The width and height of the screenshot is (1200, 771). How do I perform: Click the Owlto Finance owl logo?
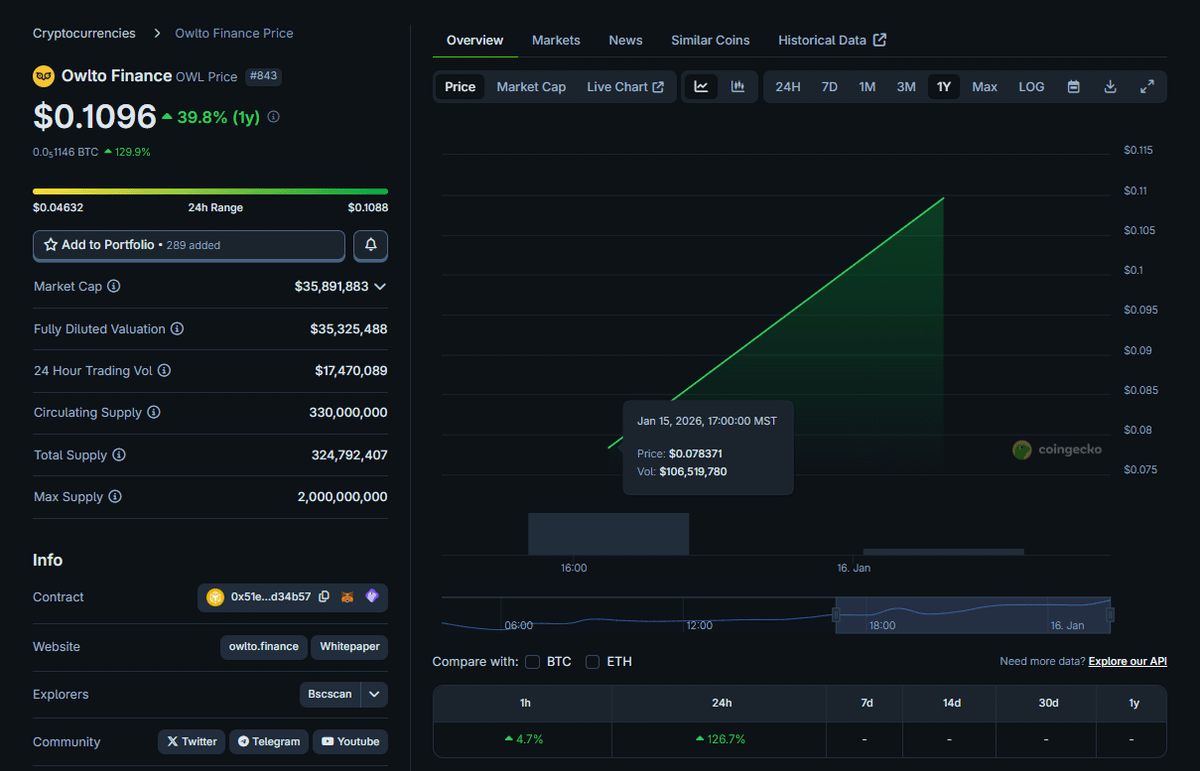click(44, 76)
